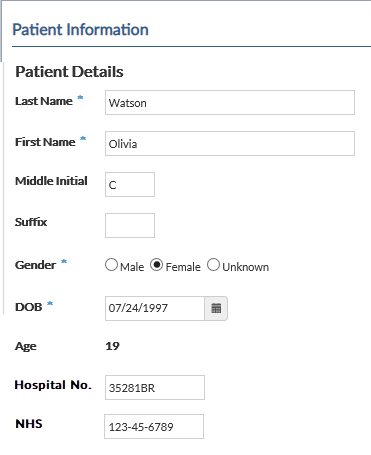
Task: Open the DOB calendar picker icon
Action: pyautogui.click(x=216, y=308)
